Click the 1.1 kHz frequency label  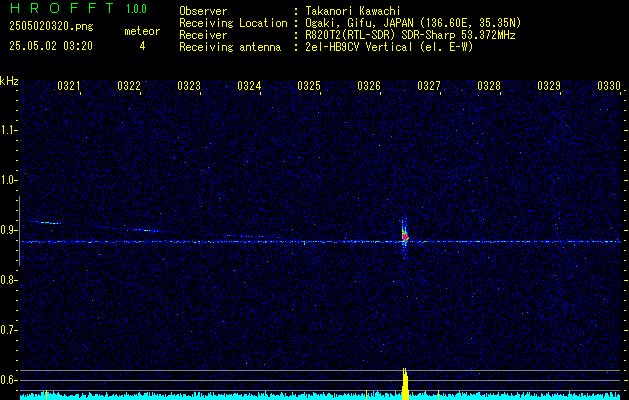[8, 130]
